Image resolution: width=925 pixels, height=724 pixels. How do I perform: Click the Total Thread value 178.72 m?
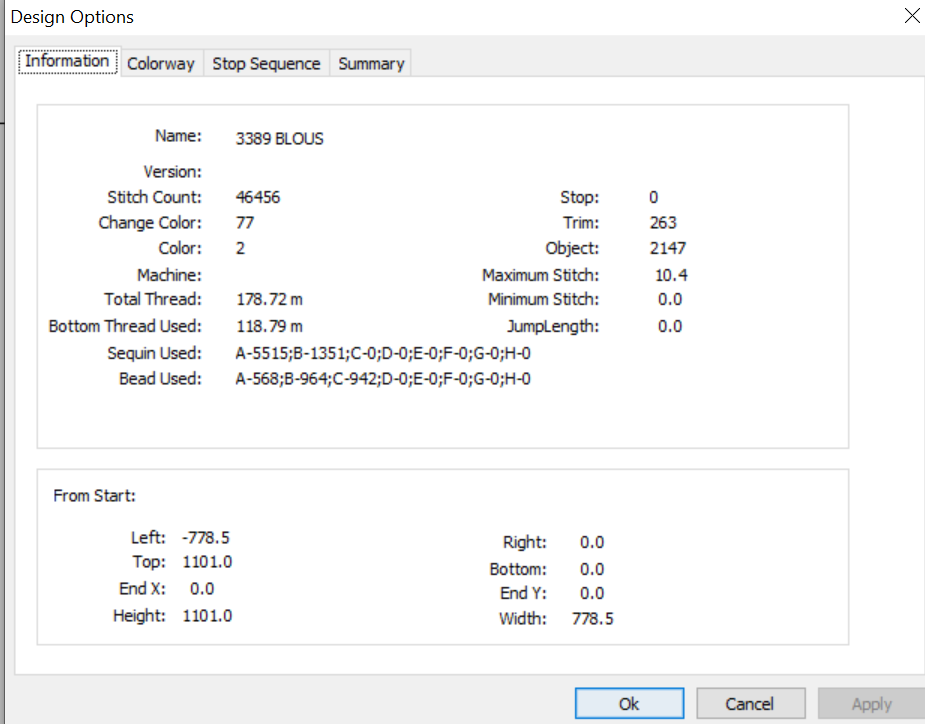point(270,300)
